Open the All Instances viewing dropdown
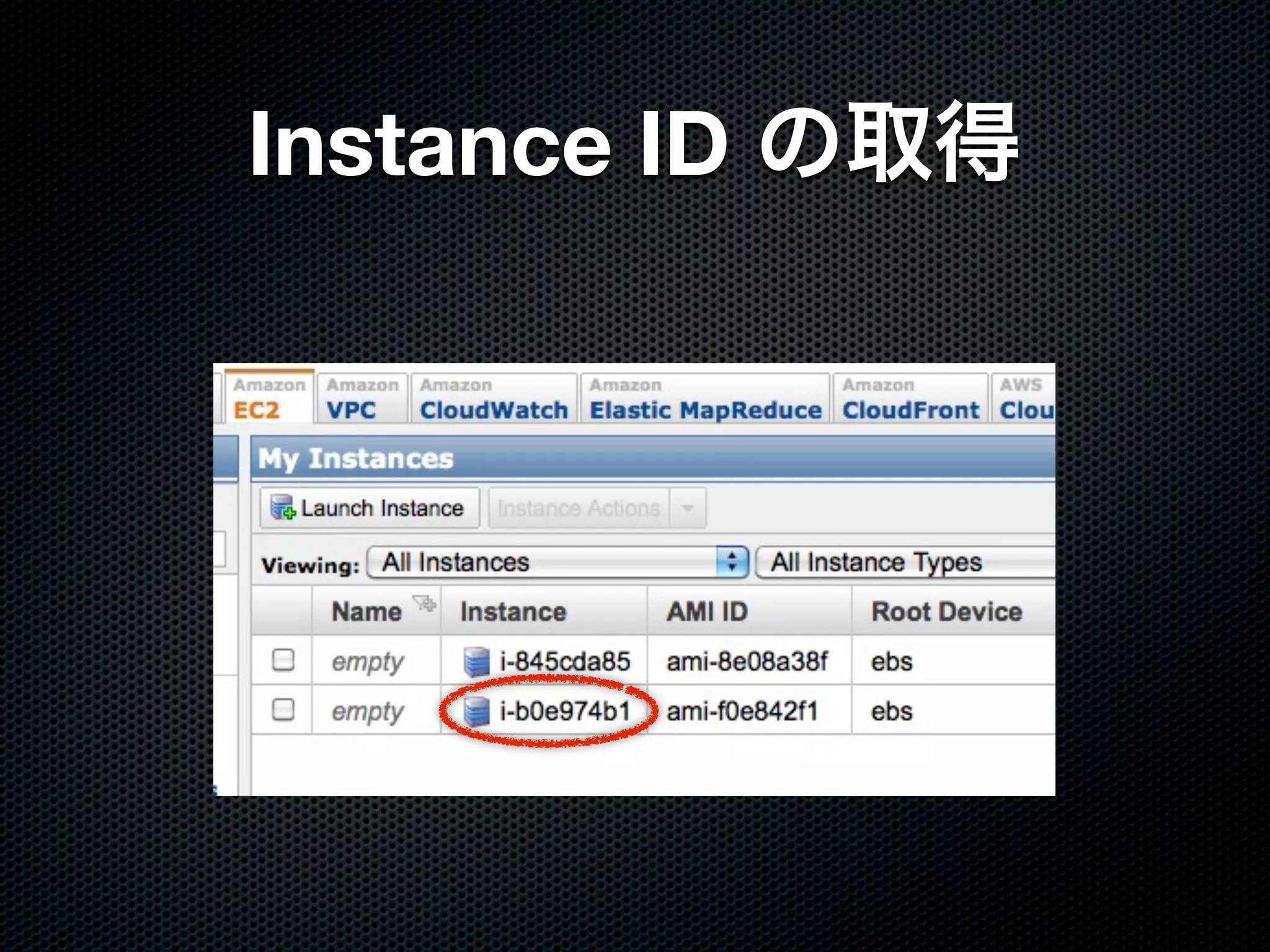Image resolution: width=1270 pixels, height=952 pixels. pos(558,563)
